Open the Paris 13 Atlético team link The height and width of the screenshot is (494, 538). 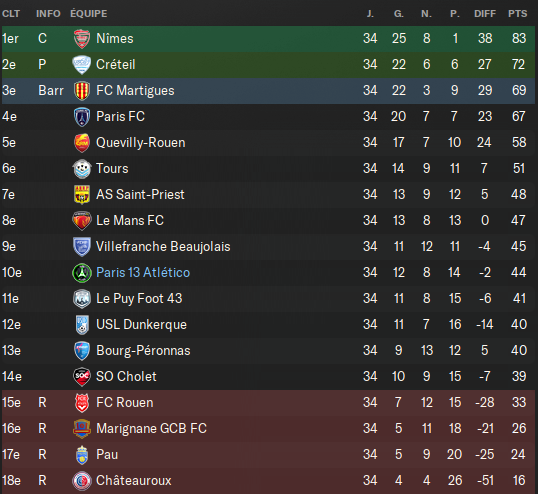(x=143, y=273)
